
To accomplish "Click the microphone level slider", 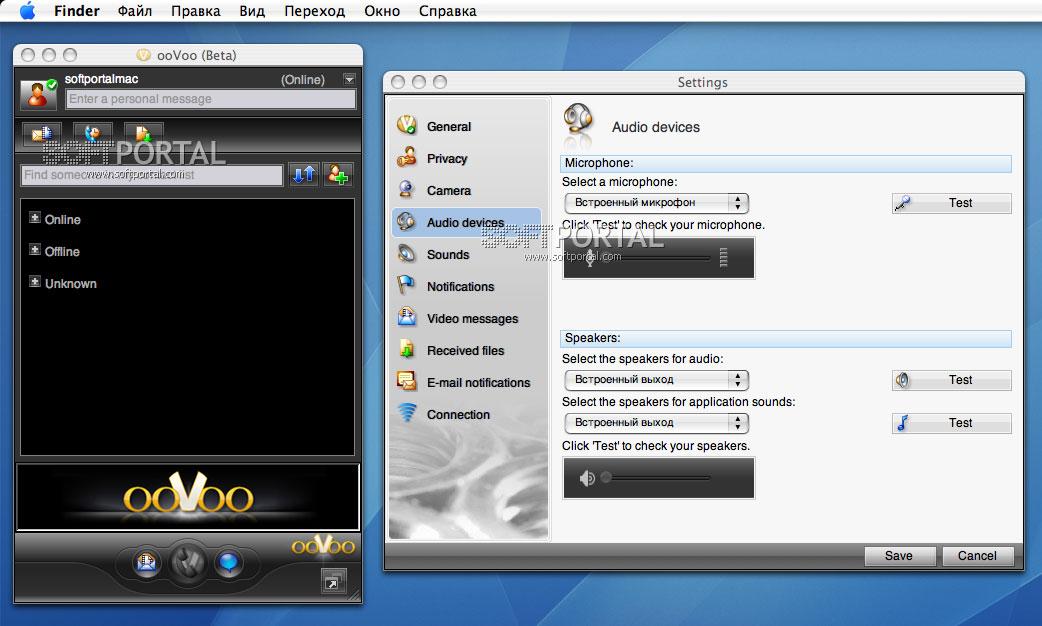I will point(659,258).
